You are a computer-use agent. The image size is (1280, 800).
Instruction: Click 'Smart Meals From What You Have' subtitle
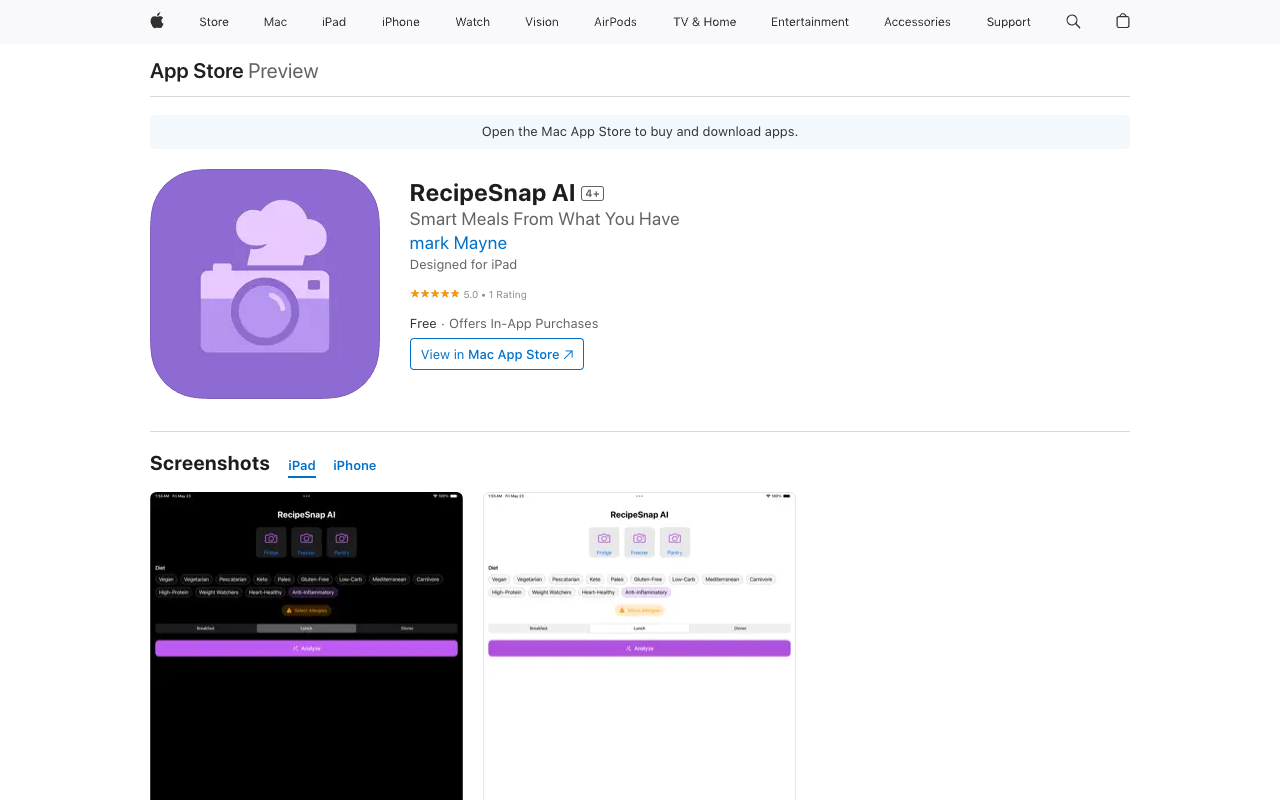click(x=545, y=219)
